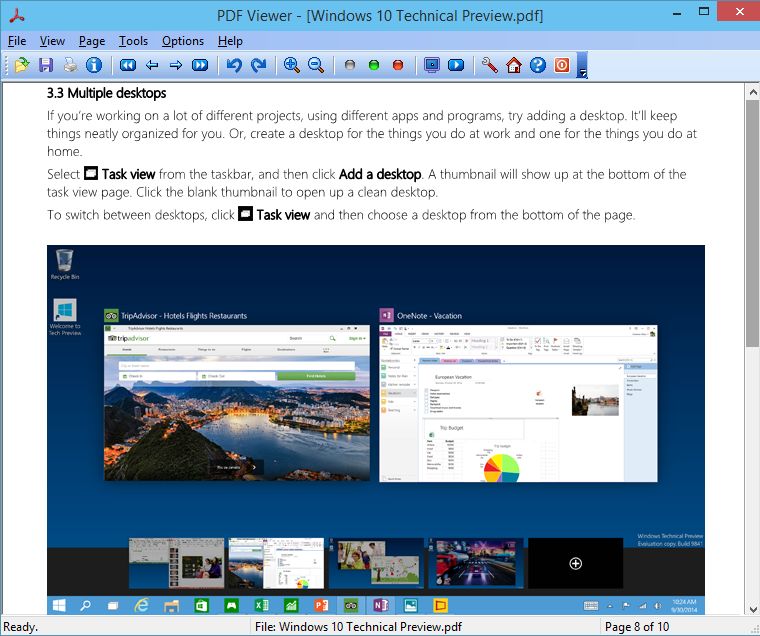Go to the next page with the right arrow
The height and width of the screenshot is (636, 760).
coord(176,65)
